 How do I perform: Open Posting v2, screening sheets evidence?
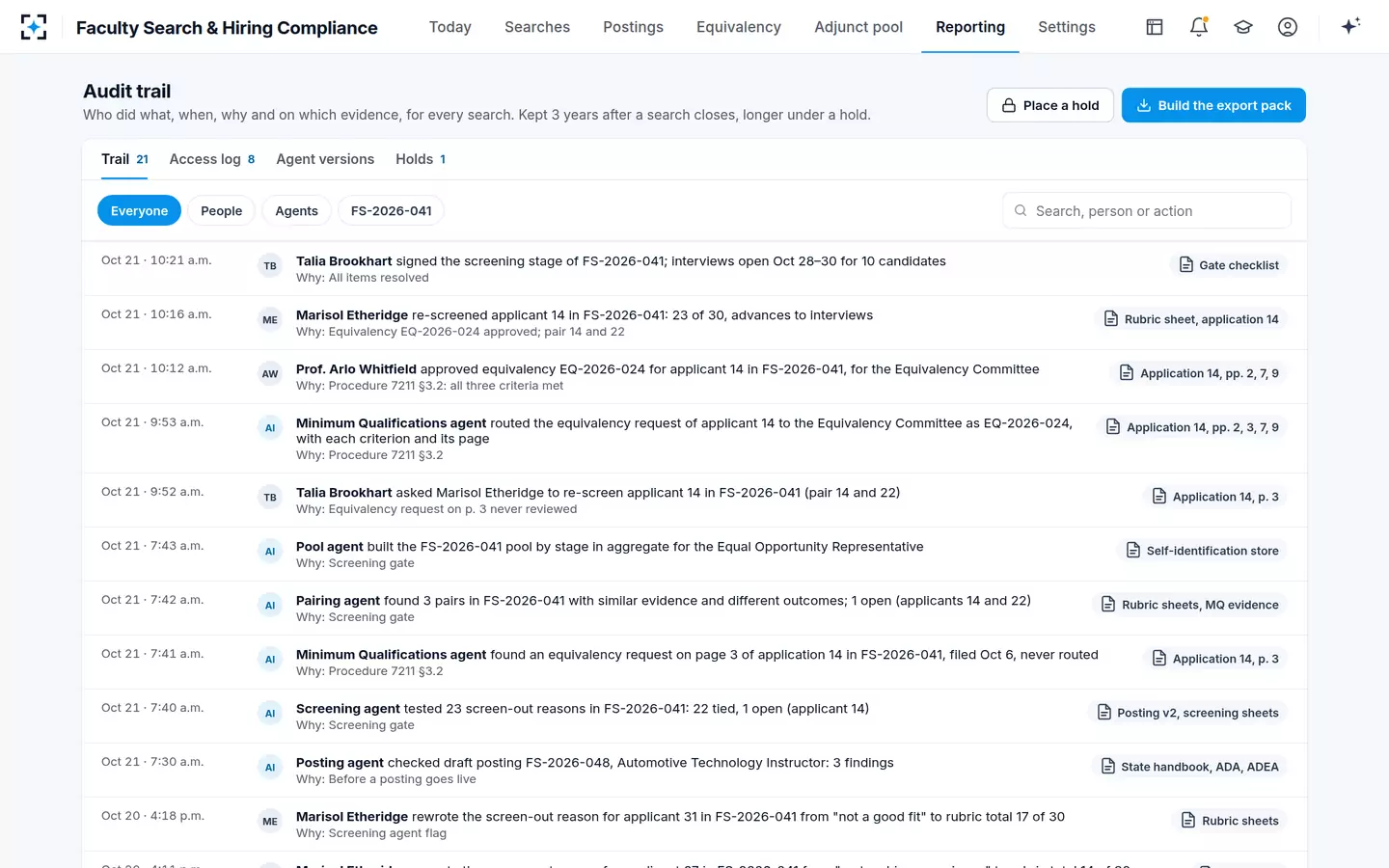pyautogui.click(x=1187, y=713)
